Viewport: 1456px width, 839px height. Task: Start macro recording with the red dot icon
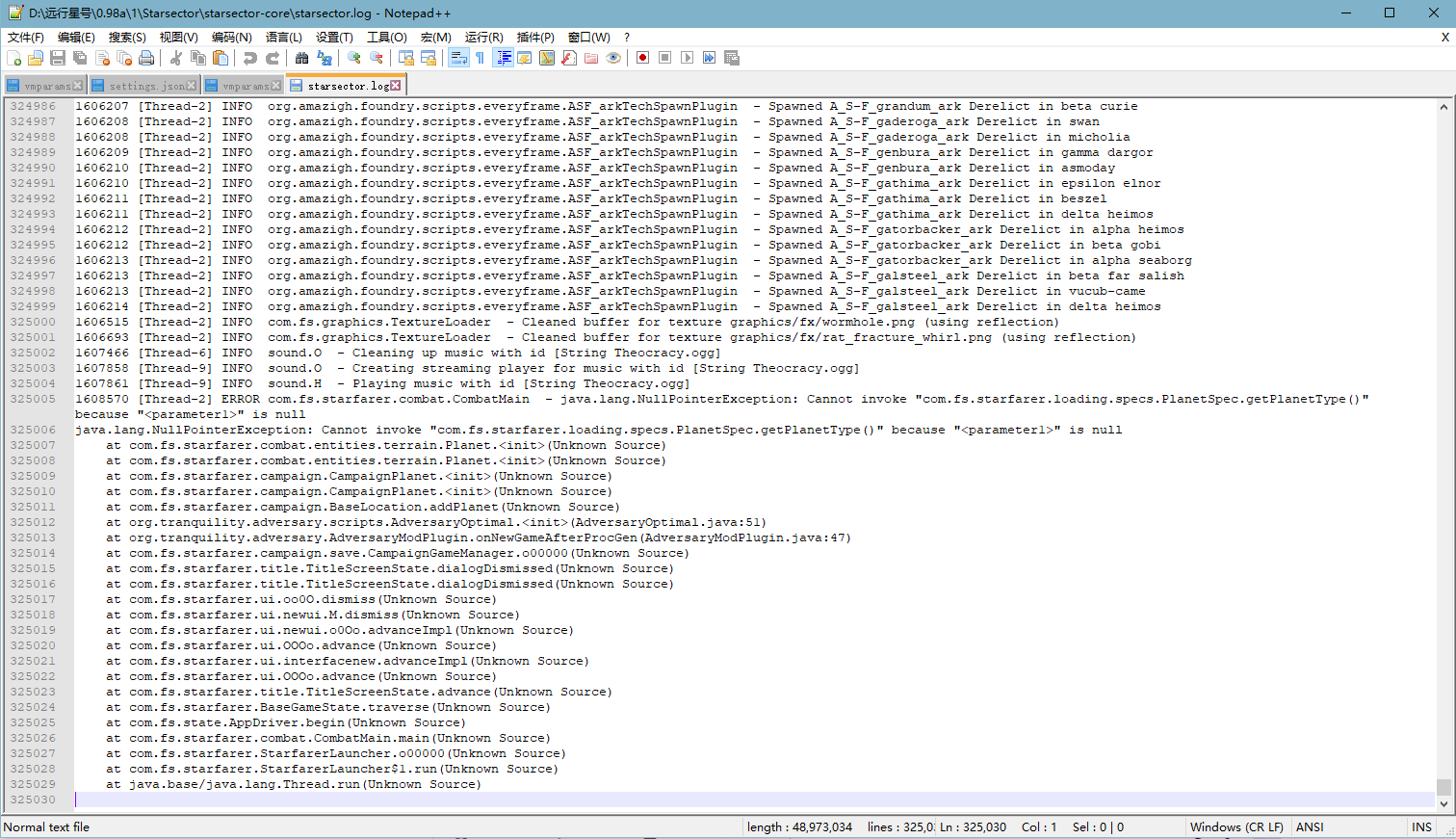pyautogui.click(x=642, y=58)
